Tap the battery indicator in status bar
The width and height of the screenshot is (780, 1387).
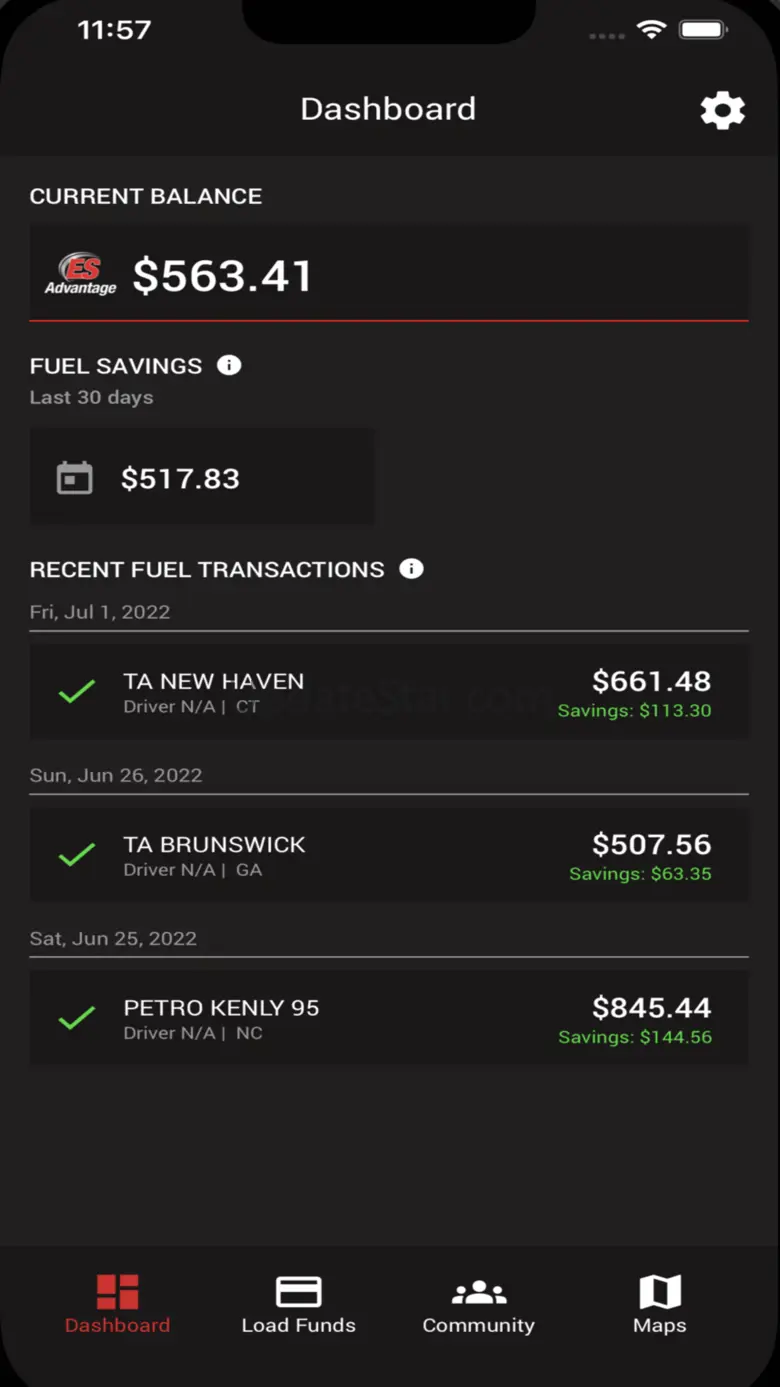703,30
